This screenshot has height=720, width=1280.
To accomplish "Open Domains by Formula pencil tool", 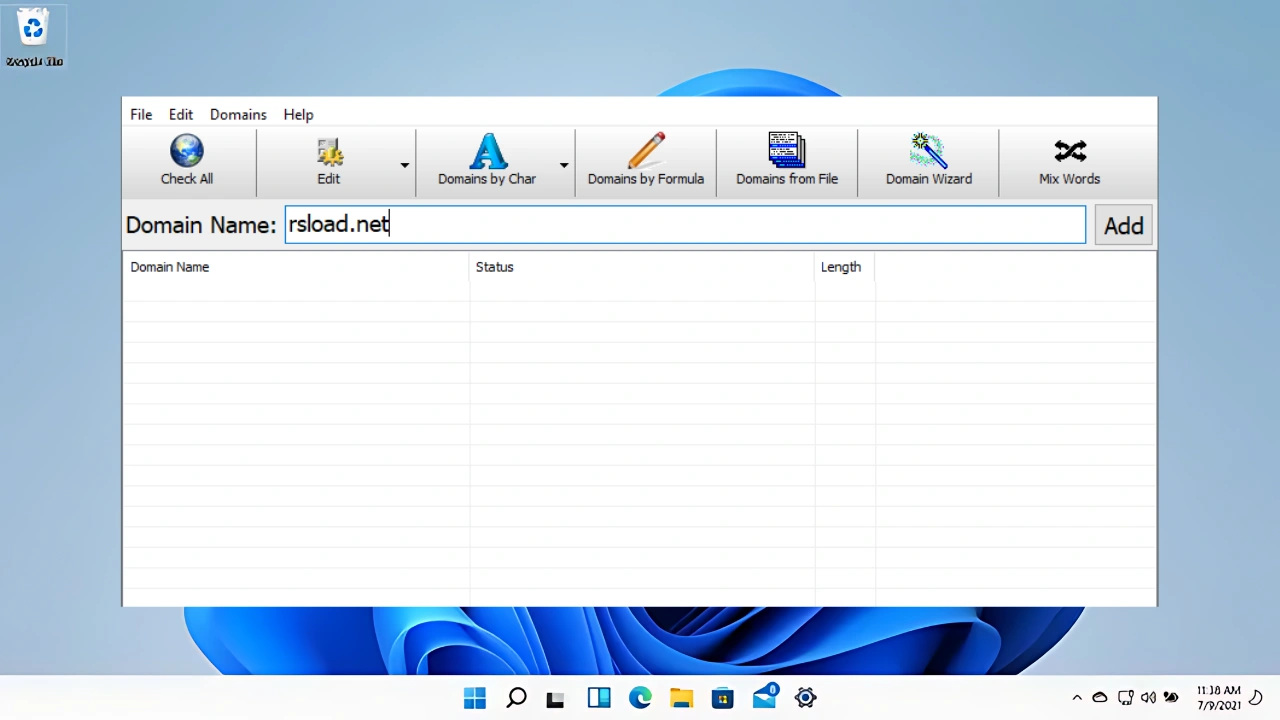I will 646,162.
